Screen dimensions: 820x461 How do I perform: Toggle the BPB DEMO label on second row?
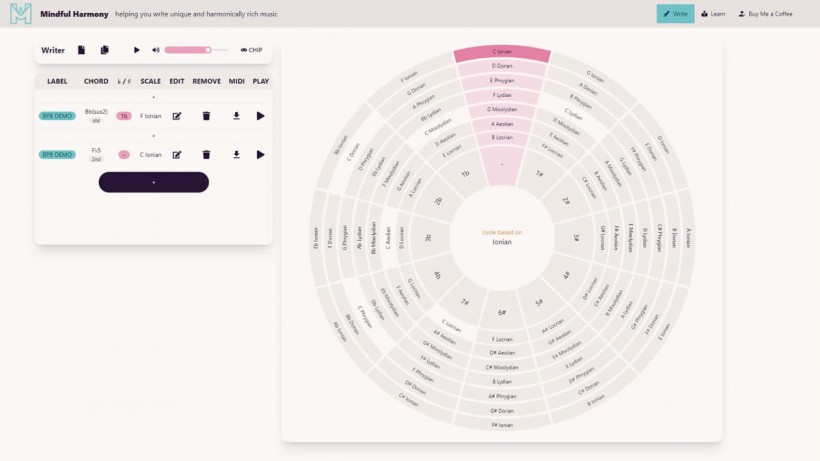click(x=57, y=155)
